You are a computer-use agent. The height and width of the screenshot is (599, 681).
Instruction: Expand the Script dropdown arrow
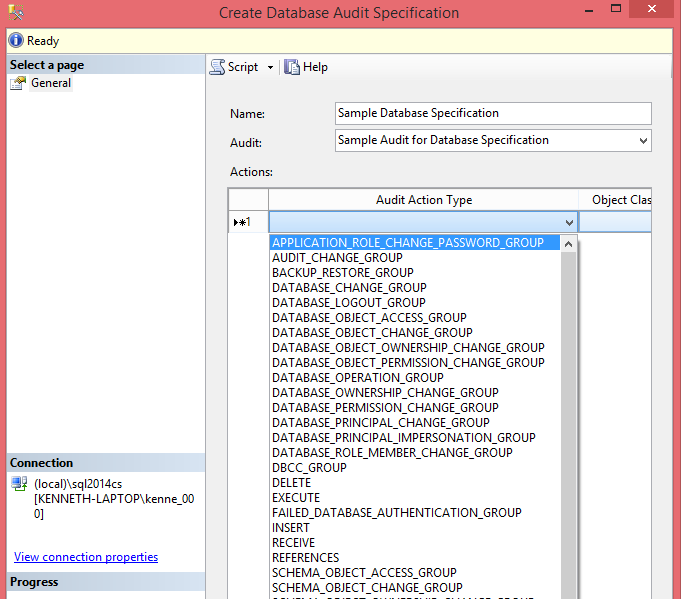[x=270, y=67]
